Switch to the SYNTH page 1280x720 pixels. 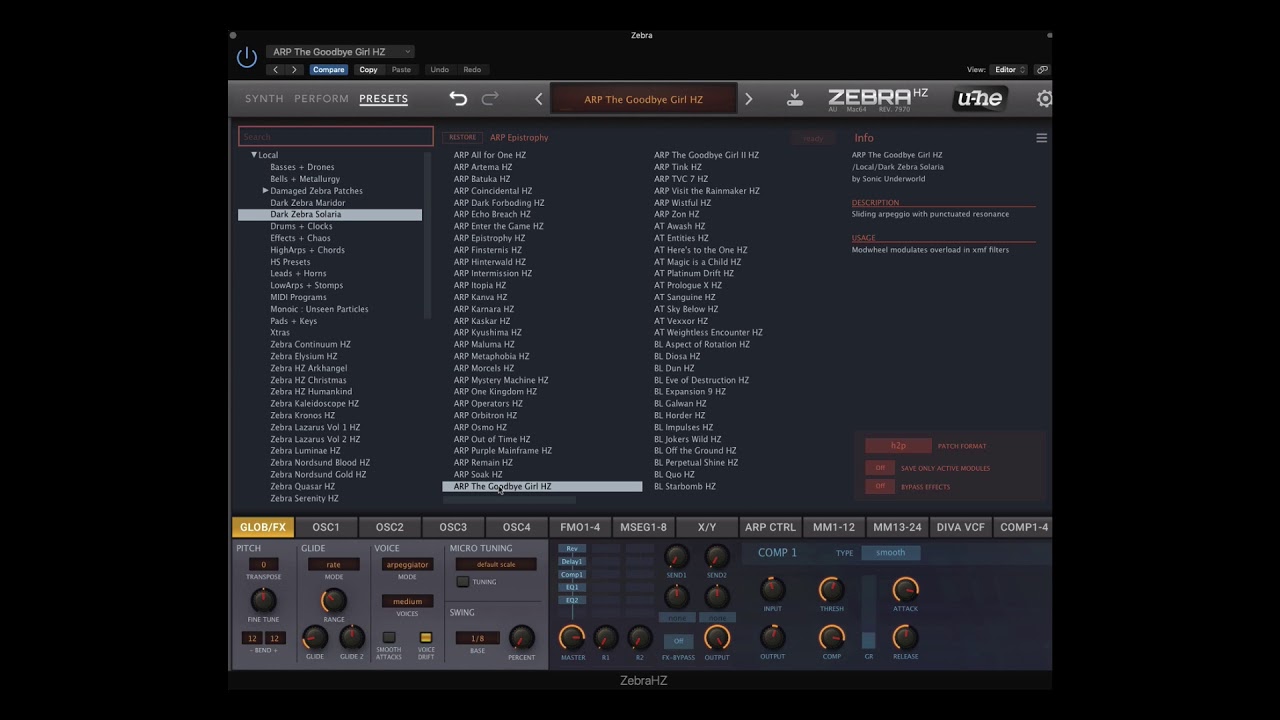[264, 99]
